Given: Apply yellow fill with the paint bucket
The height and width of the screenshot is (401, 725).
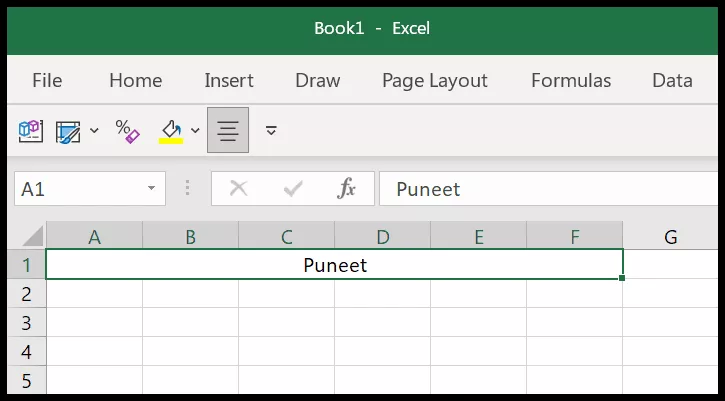Looking at the screenshot, I should coord(171,131).
